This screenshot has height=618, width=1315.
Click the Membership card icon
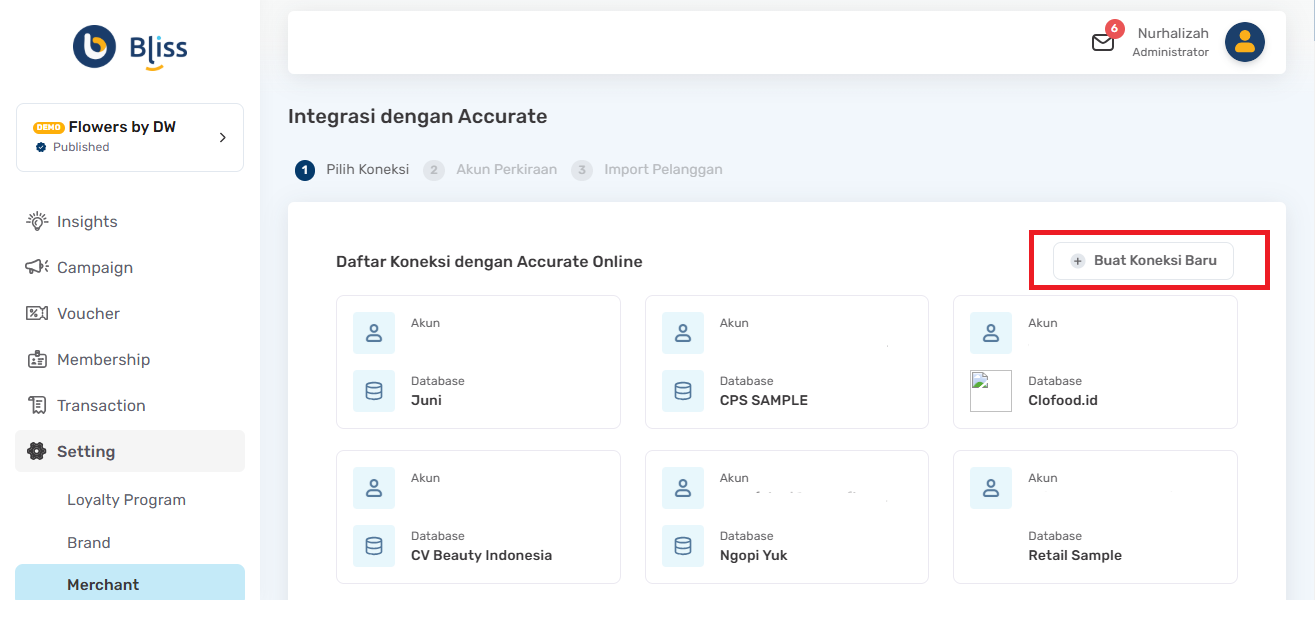coord(37,359)
